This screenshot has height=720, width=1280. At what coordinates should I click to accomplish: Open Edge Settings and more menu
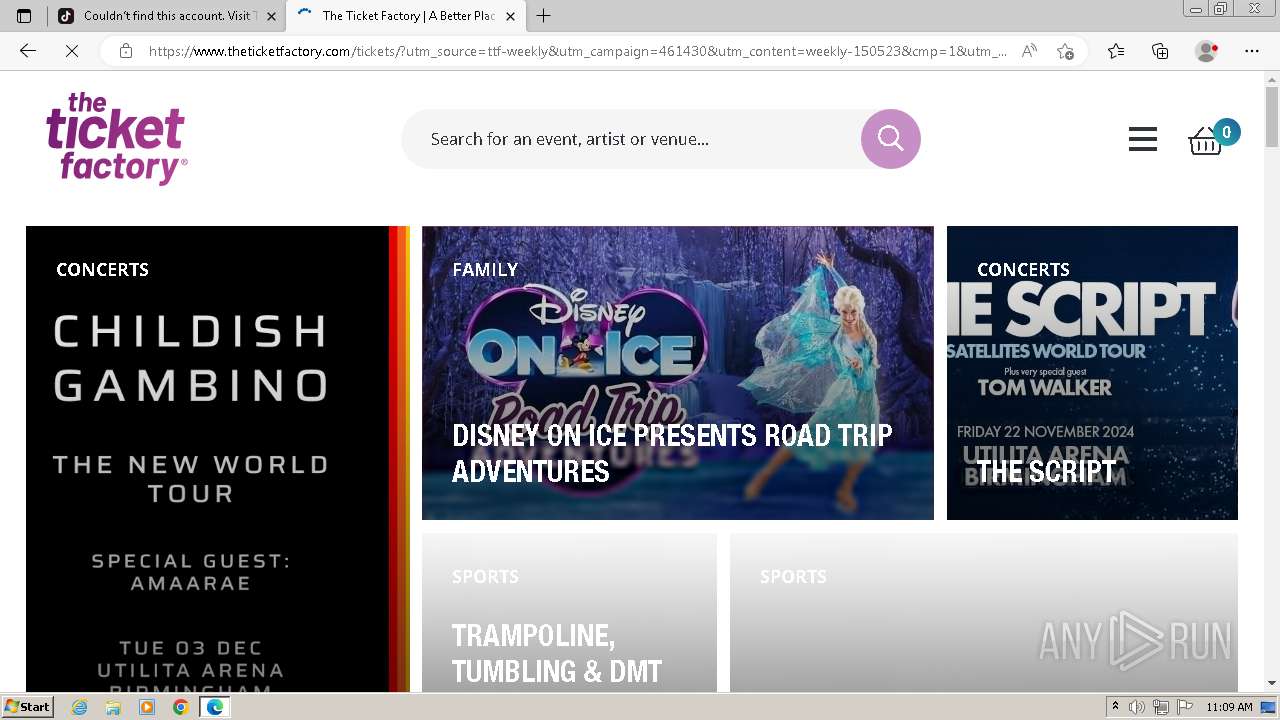coord(1252,51)
